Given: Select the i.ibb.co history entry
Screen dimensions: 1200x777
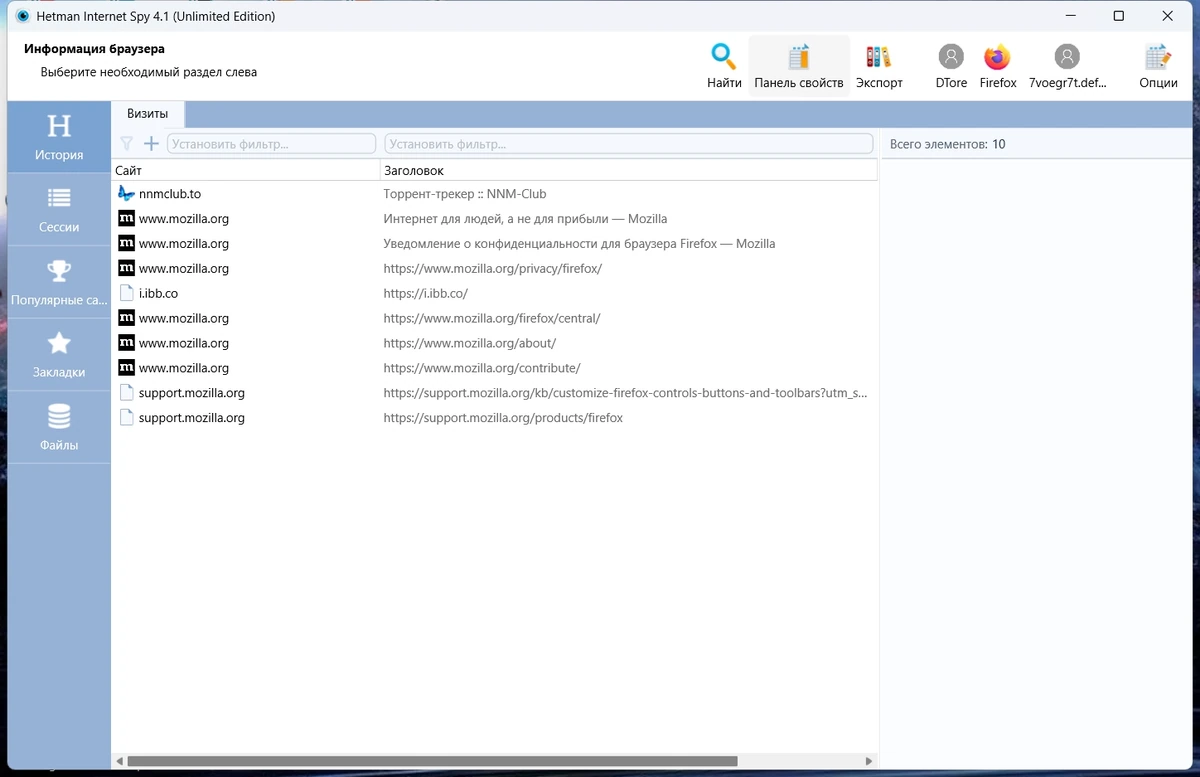Looking at the screenshot, I should 495,293.
